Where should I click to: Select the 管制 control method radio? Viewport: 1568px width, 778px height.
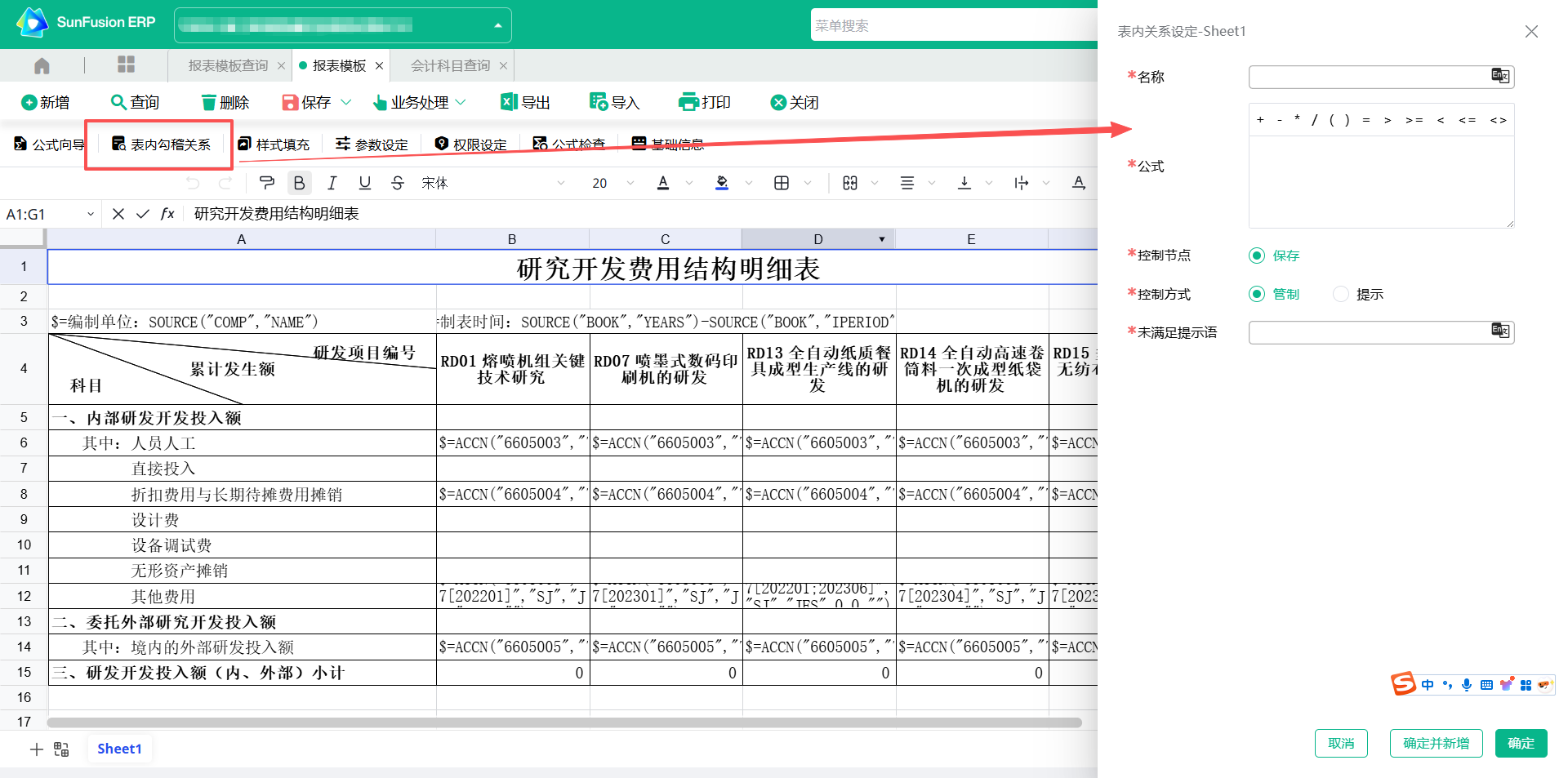point(1257,294)
